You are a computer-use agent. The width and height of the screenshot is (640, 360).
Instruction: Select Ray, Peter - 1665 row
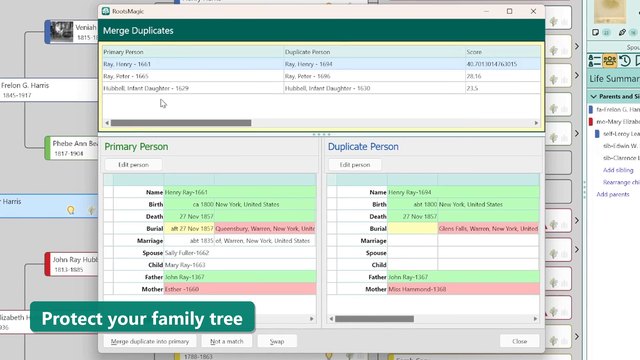(321, 76)
